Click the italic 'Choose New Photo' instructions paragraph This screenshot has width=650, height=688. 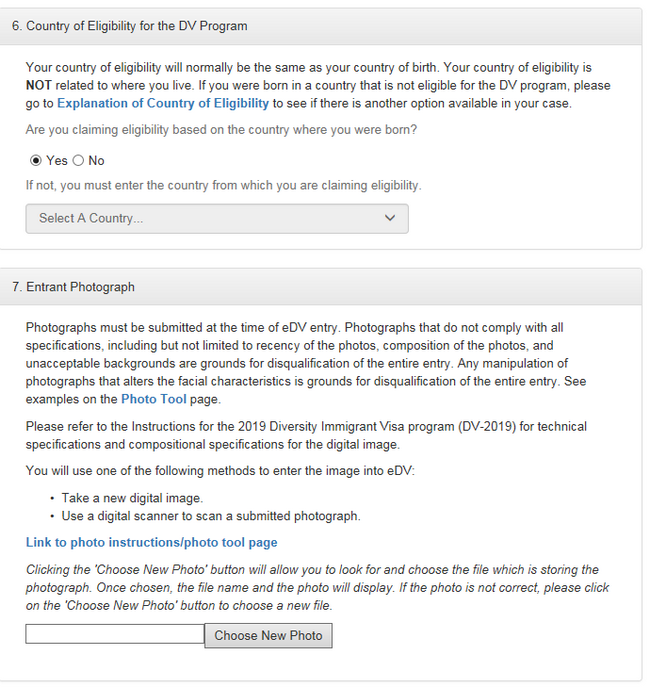(x=317, y=587)
